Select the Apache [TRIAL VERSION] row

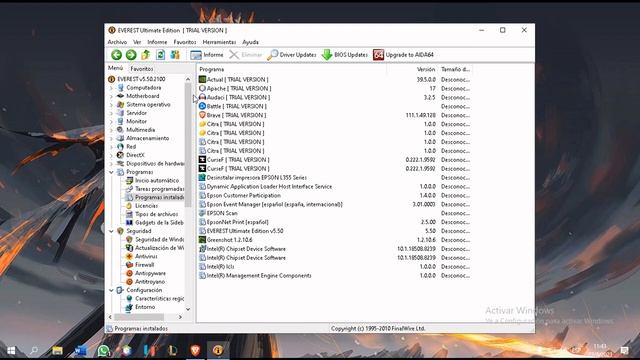335,89
